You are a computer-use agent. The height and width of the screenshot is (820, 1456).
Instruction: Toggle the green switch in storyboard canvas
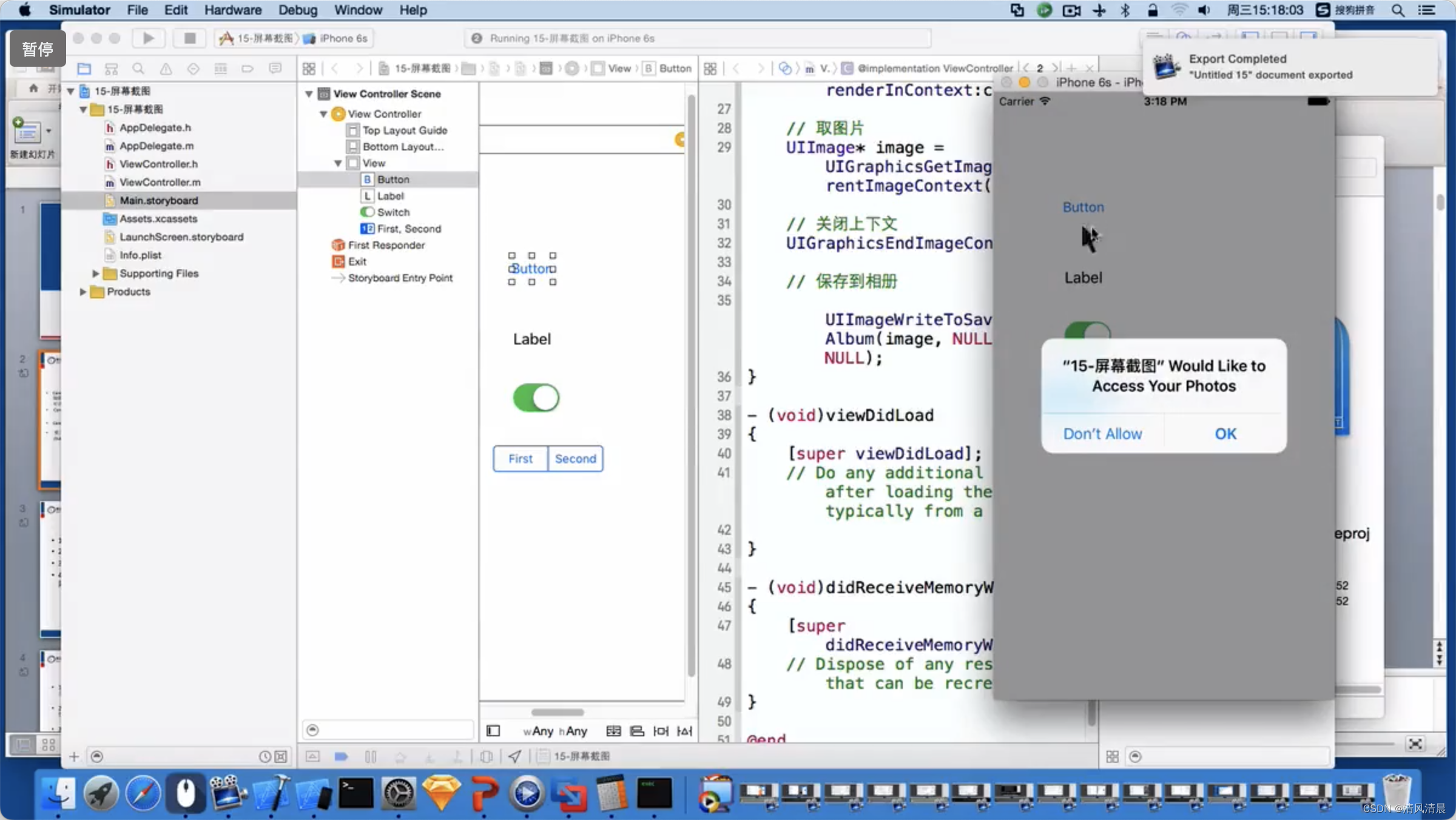tap(536, 398)
